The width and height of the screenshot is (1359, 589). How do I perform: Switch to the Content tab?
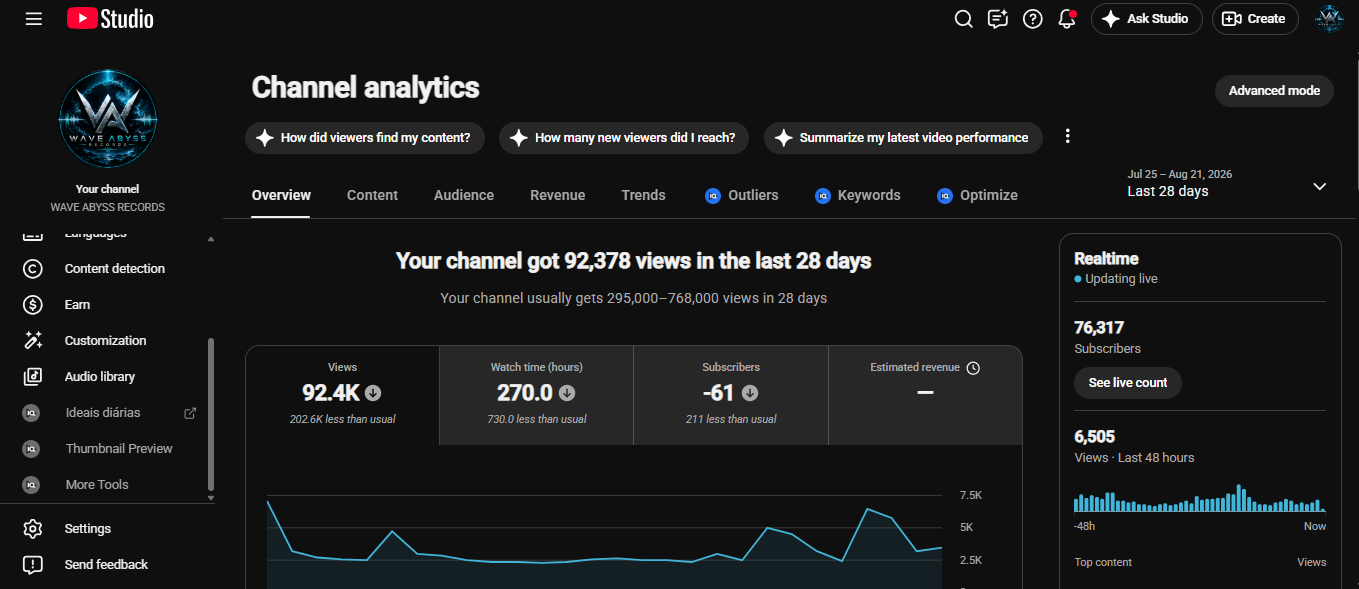372,195
